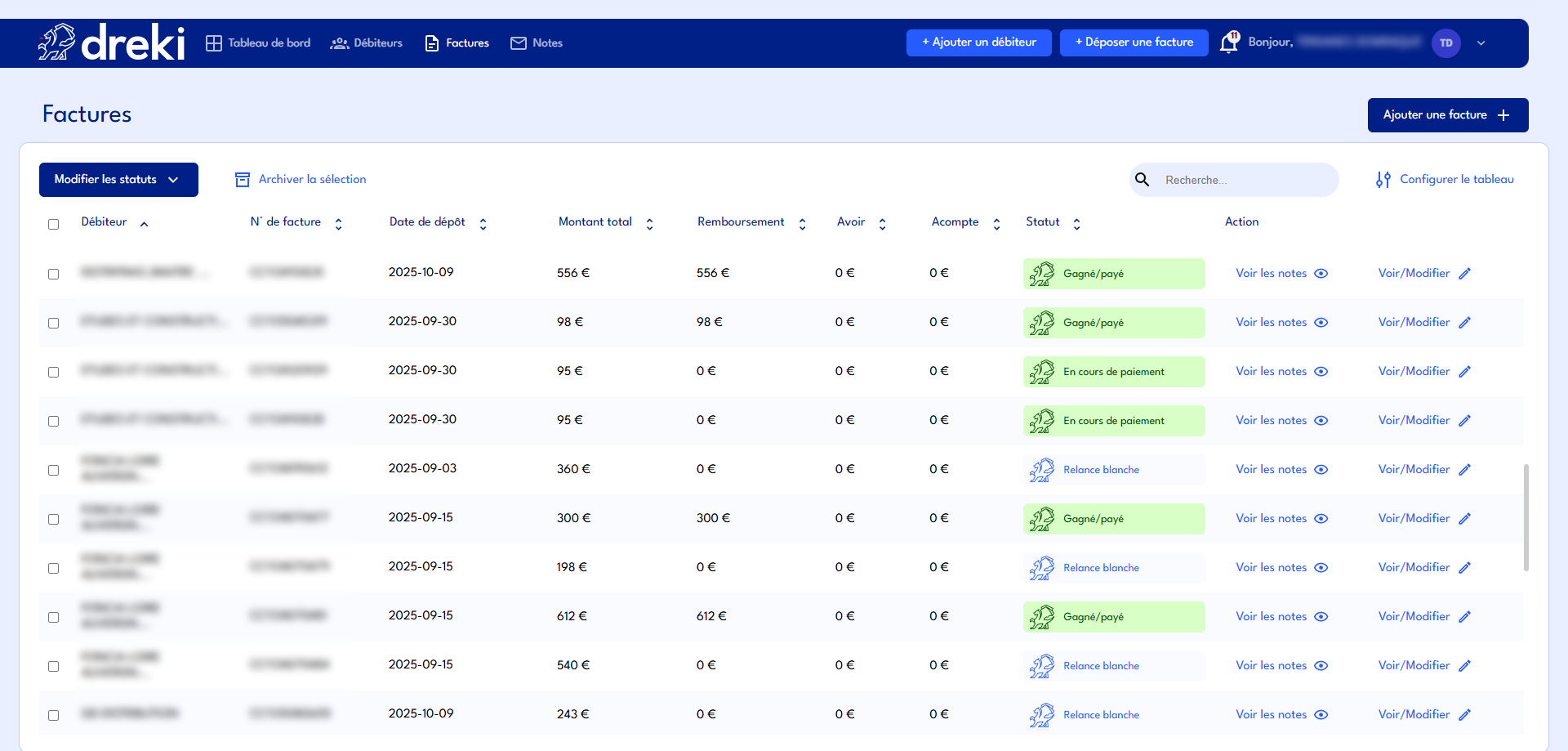The image size is (1568, 751).
Task: Click the Configurer le tableau sliders icon
Action: click(x=1383, y=180)
